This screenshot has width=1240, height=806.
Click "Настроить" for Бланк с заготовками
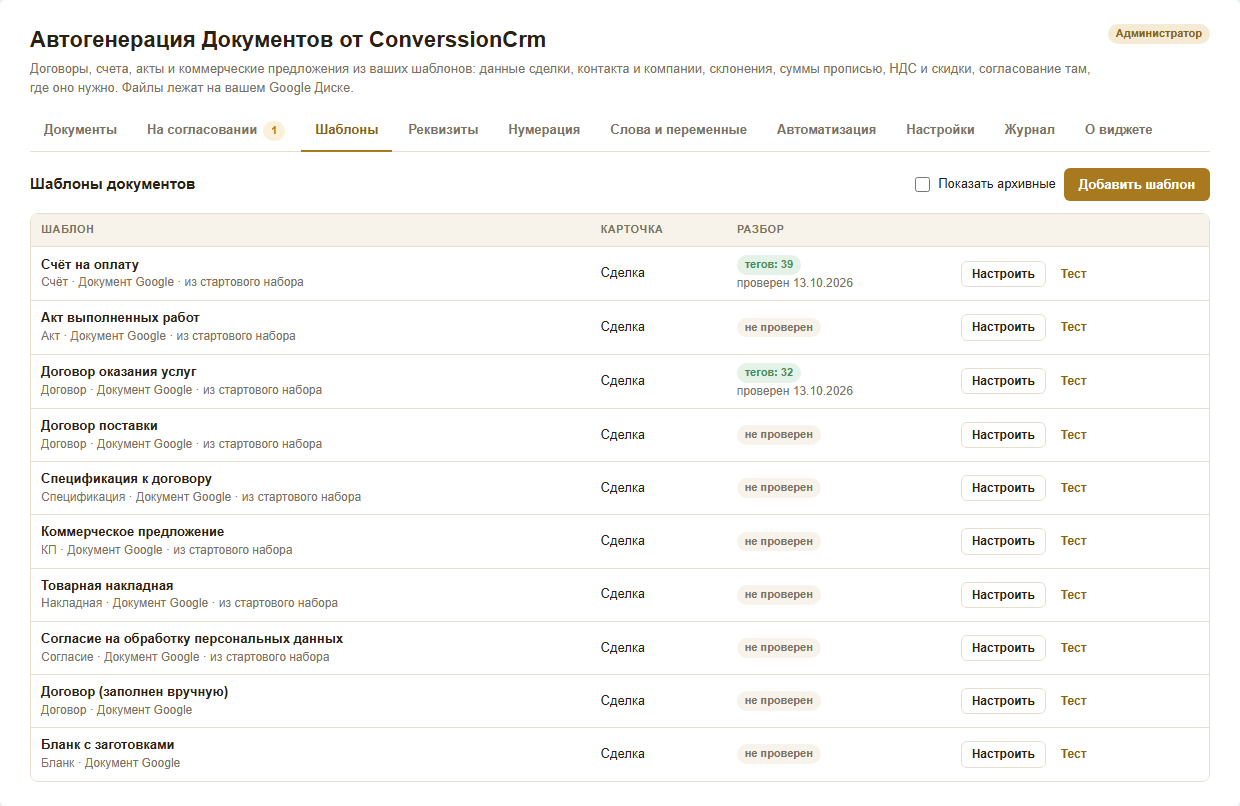click(1003, 755)
